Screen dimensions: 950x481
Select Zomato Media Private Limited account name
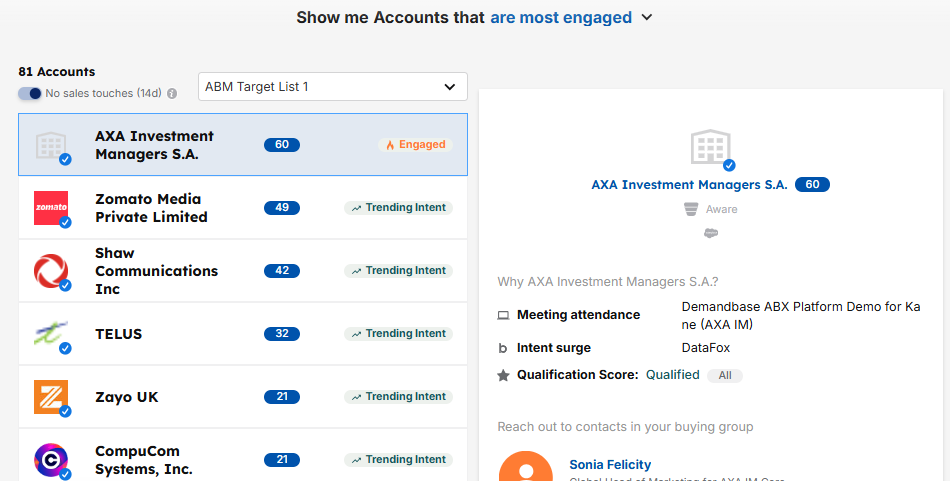(151, 208)
